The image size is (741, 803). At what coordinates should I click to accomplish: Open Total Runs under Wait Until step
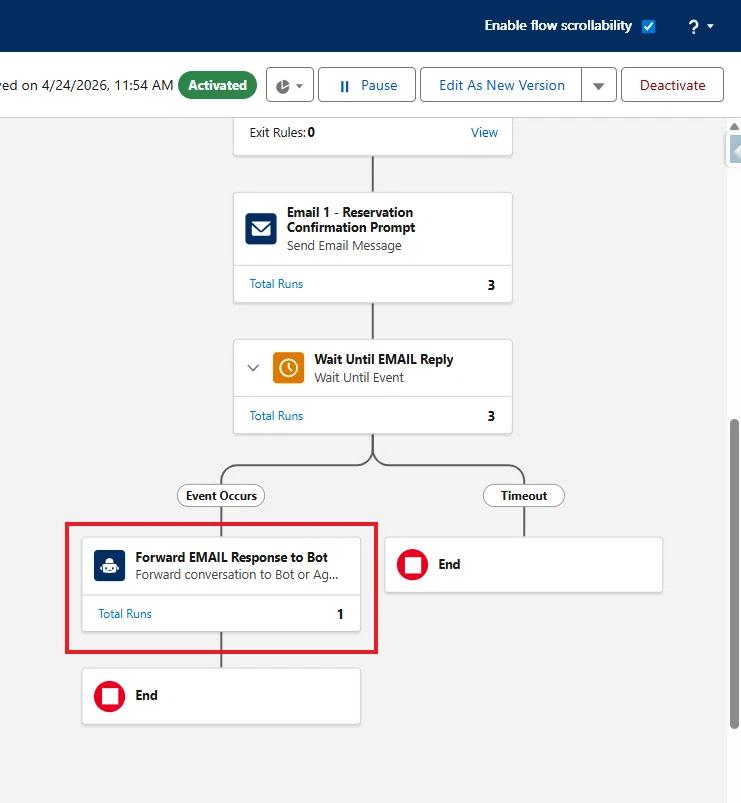(276, 416)
